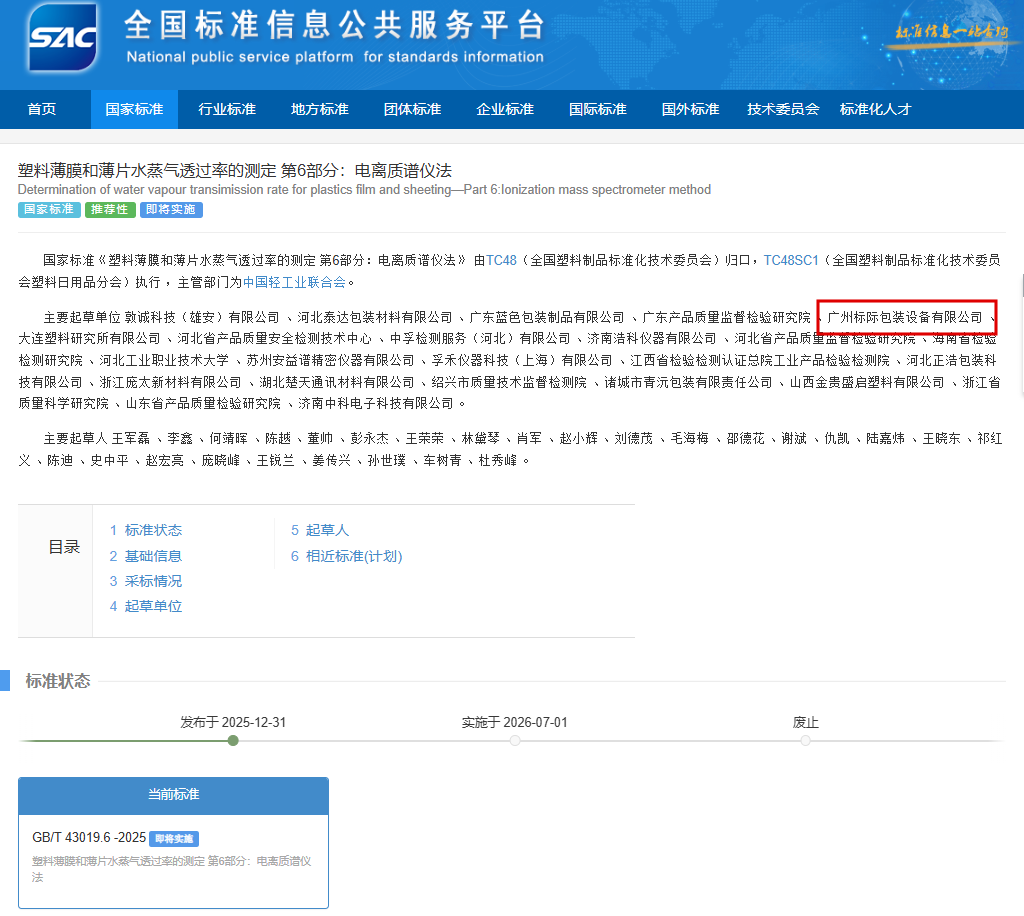Open the 企业标准 tab
The width and height of the screenshot is (1024, 916).
505,109
